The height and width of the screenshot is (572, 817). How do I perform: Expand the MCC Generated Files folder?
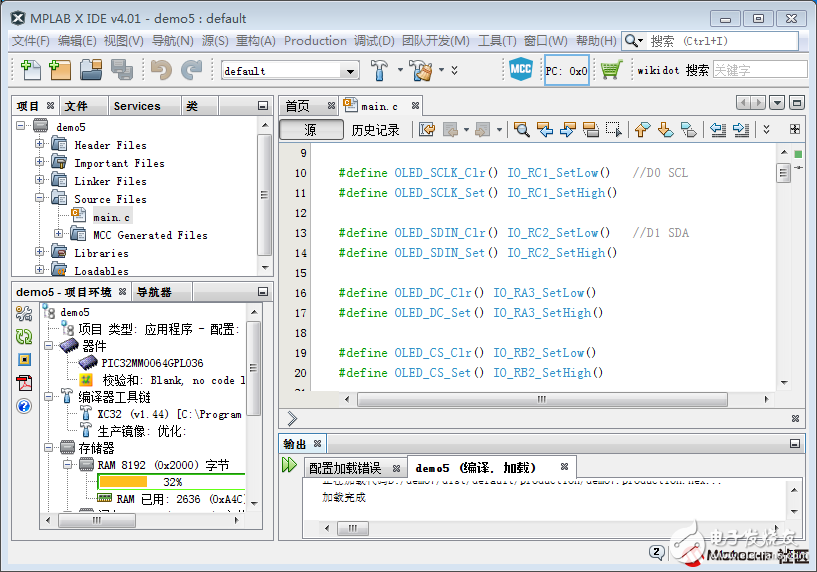(x=59, y=235)
